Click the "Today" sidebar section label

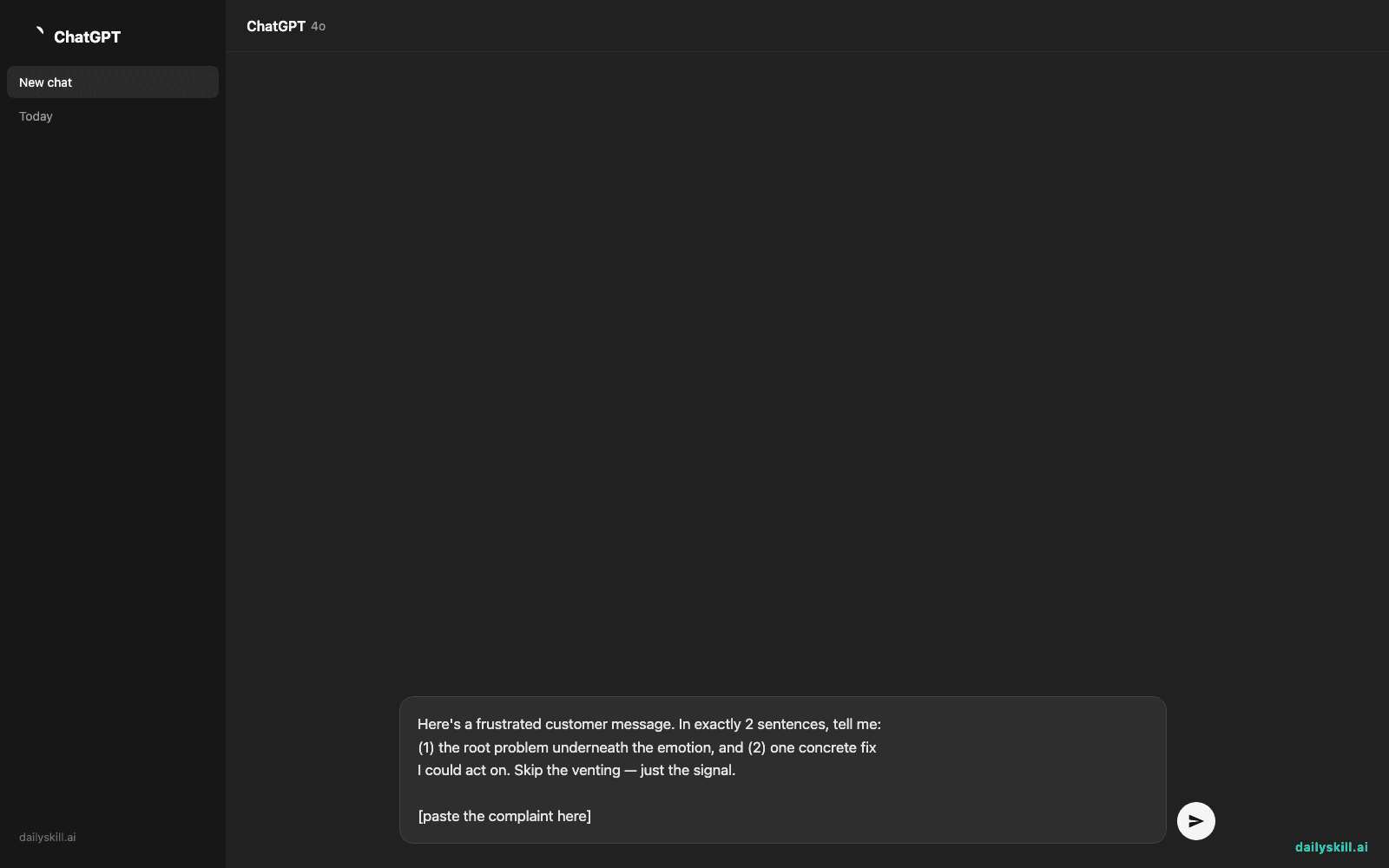[x=36, y=116]
